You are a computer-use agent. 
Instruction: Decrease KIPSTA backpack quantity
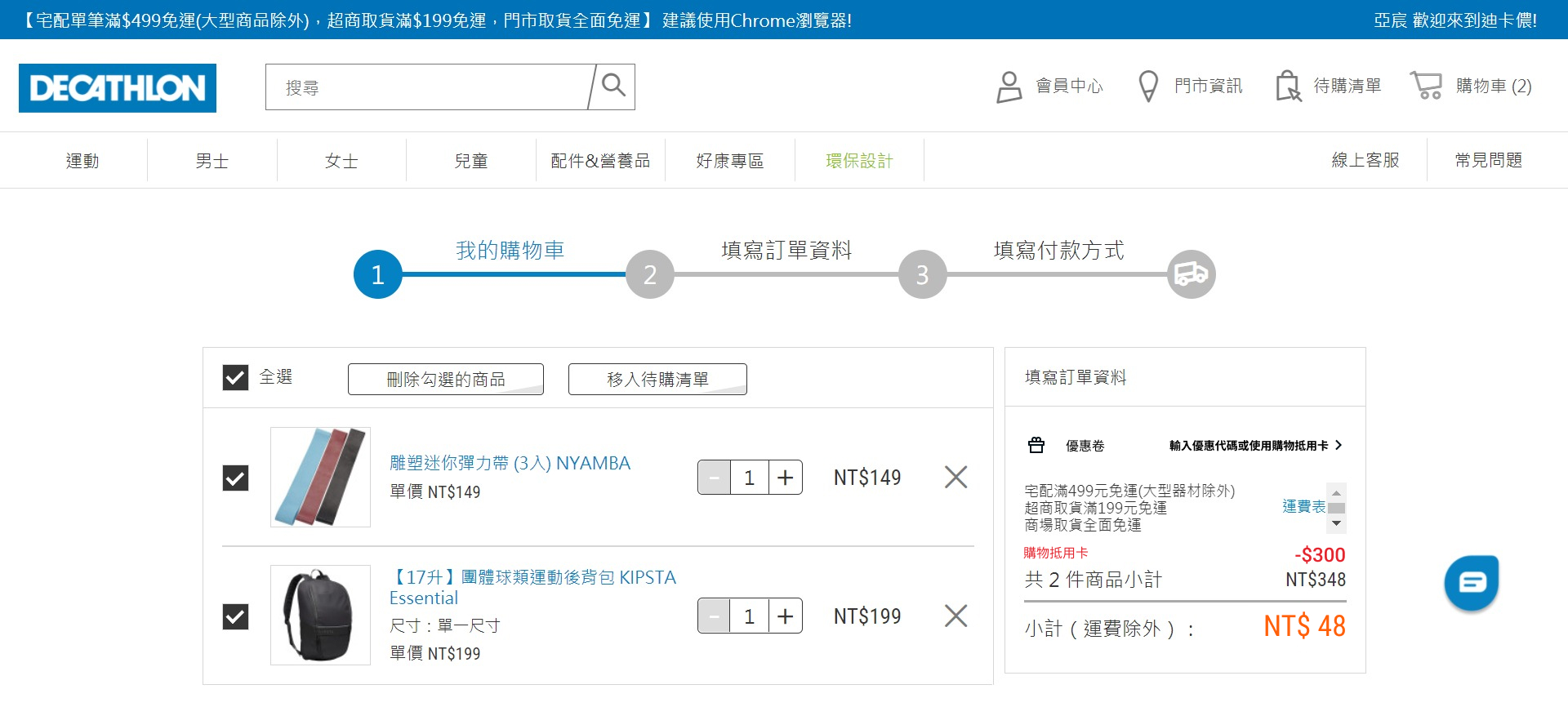715,616
